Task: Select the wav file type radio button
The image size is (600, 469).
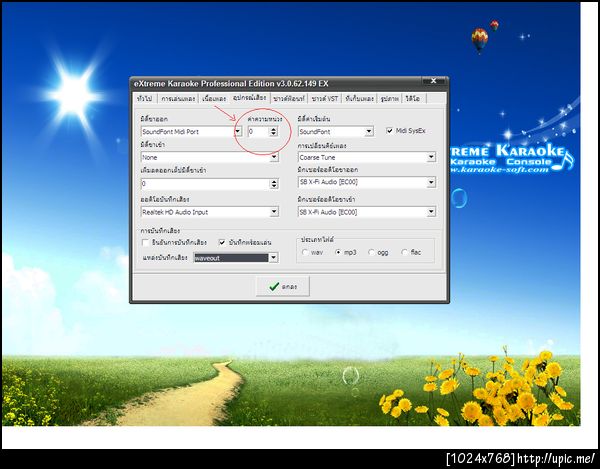Action: 305,252
